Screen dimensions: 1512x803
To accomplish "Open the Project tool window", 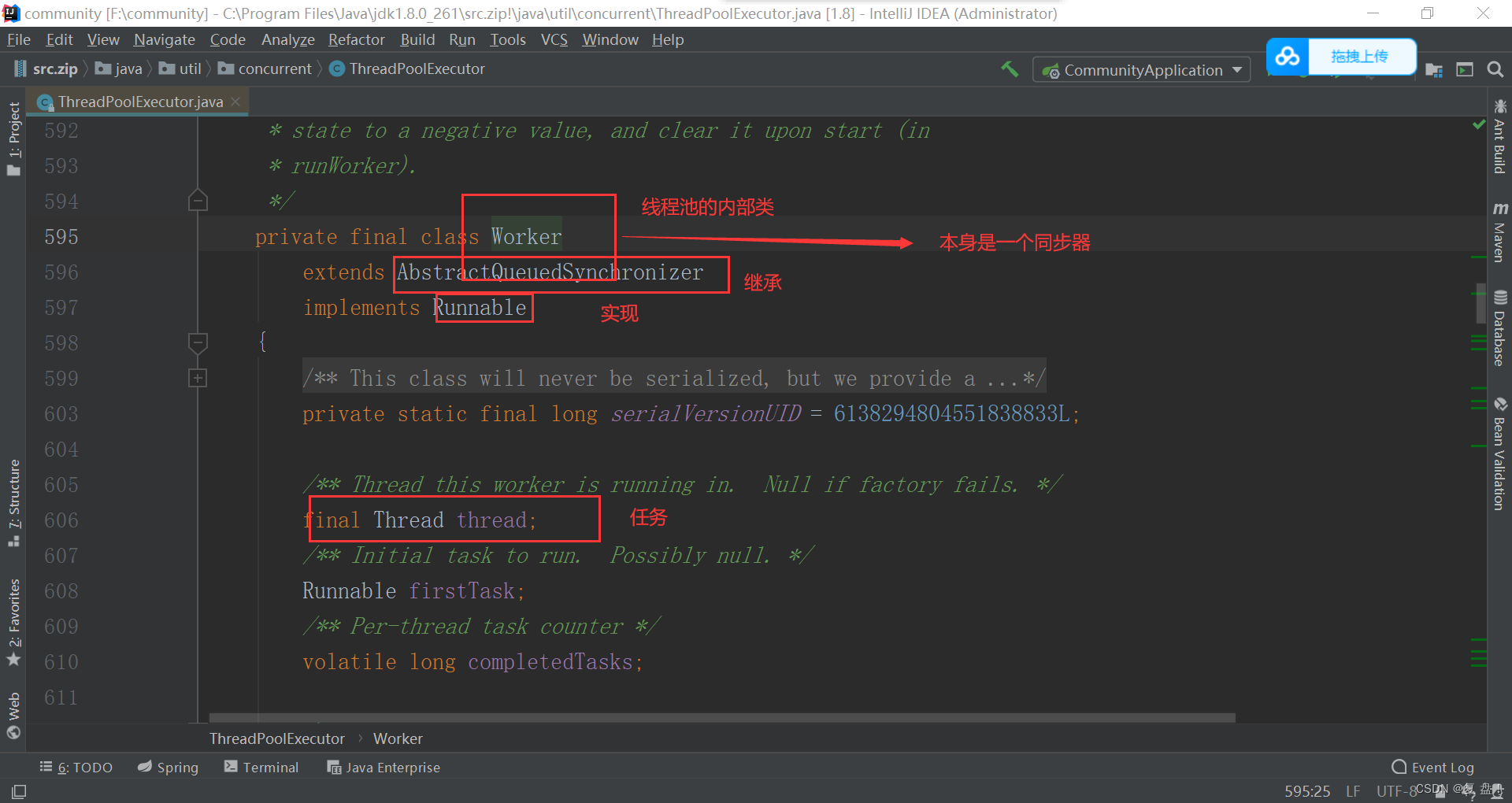I will 13,139.
